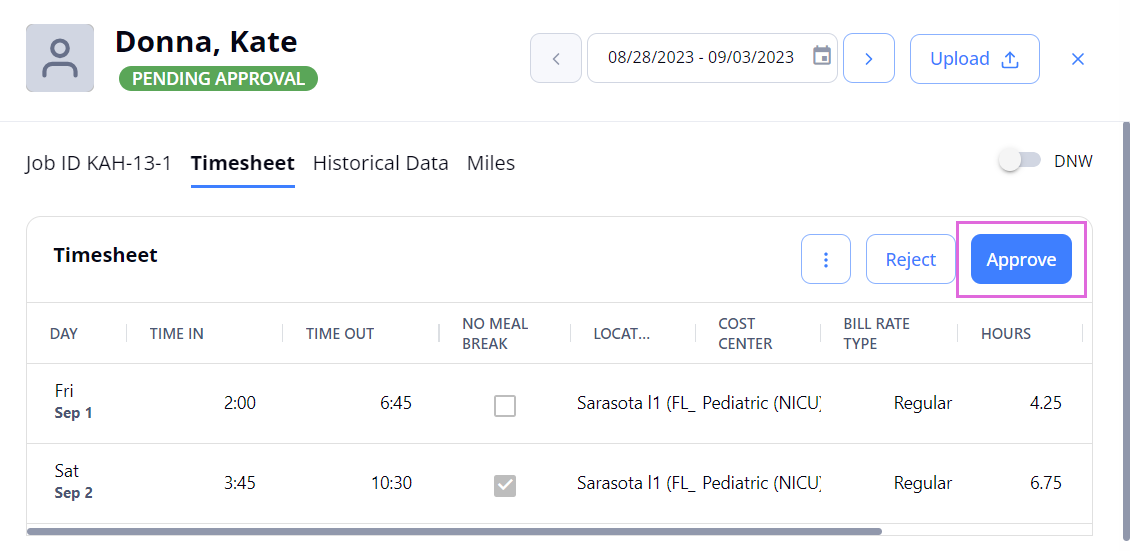Image resolution: width=1130 pixels, height=551 pixels.
Task: Toggle the DNW switch
Action: point(1020,161)
